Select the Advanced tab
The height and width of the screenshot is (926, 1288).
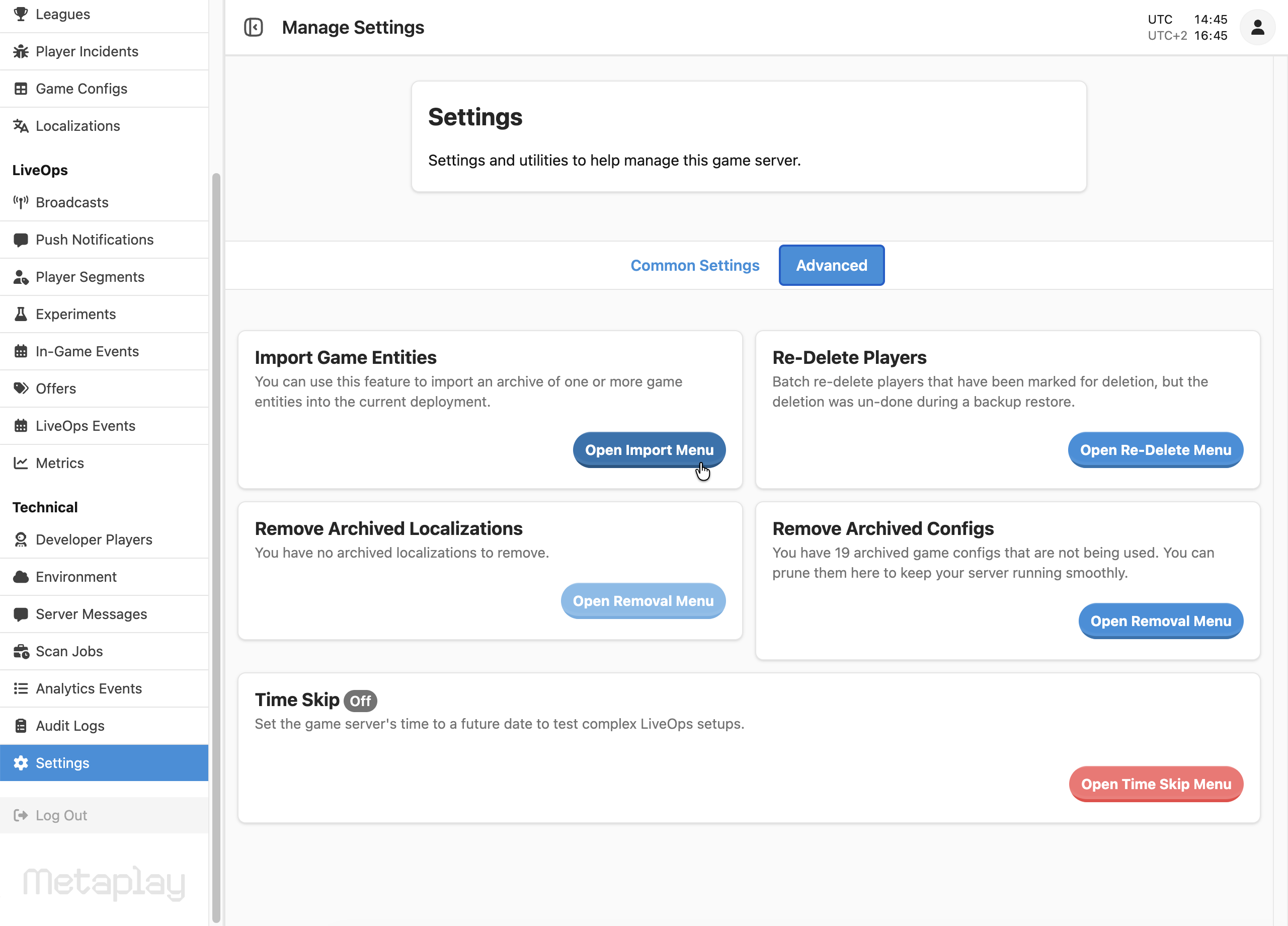831,265
